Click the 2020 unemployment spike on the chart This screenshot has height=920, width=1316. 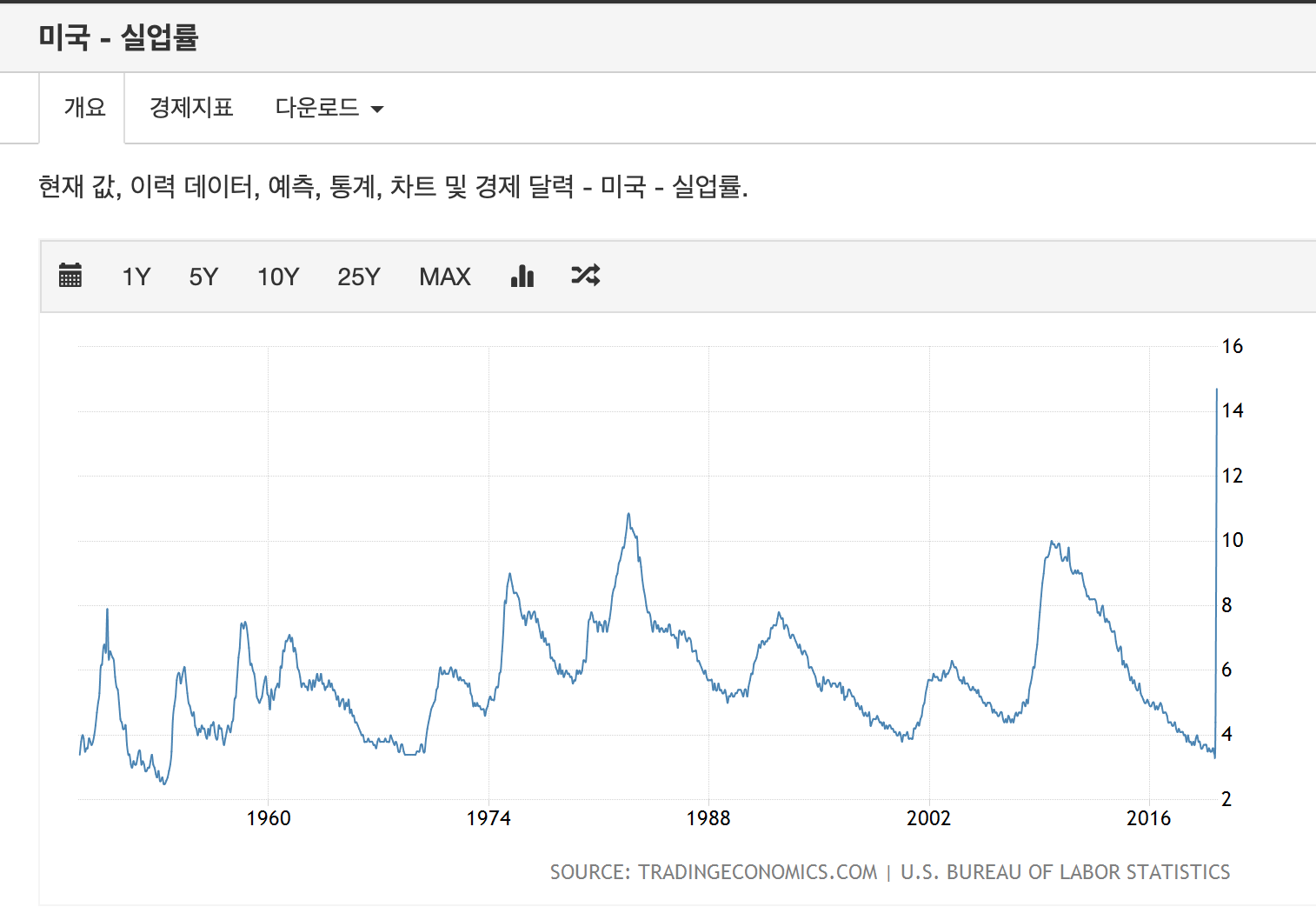(x=1217, y=390)
